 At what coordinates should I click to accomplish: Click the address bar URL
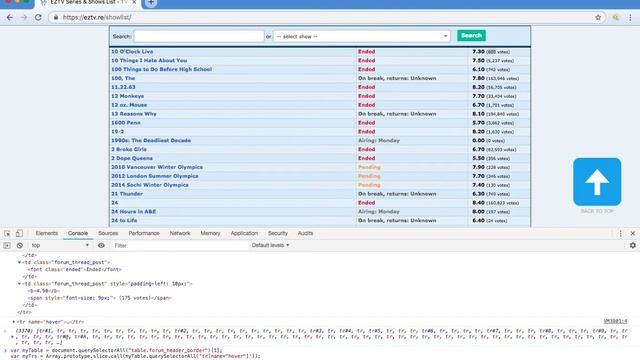tap(97, 18)
